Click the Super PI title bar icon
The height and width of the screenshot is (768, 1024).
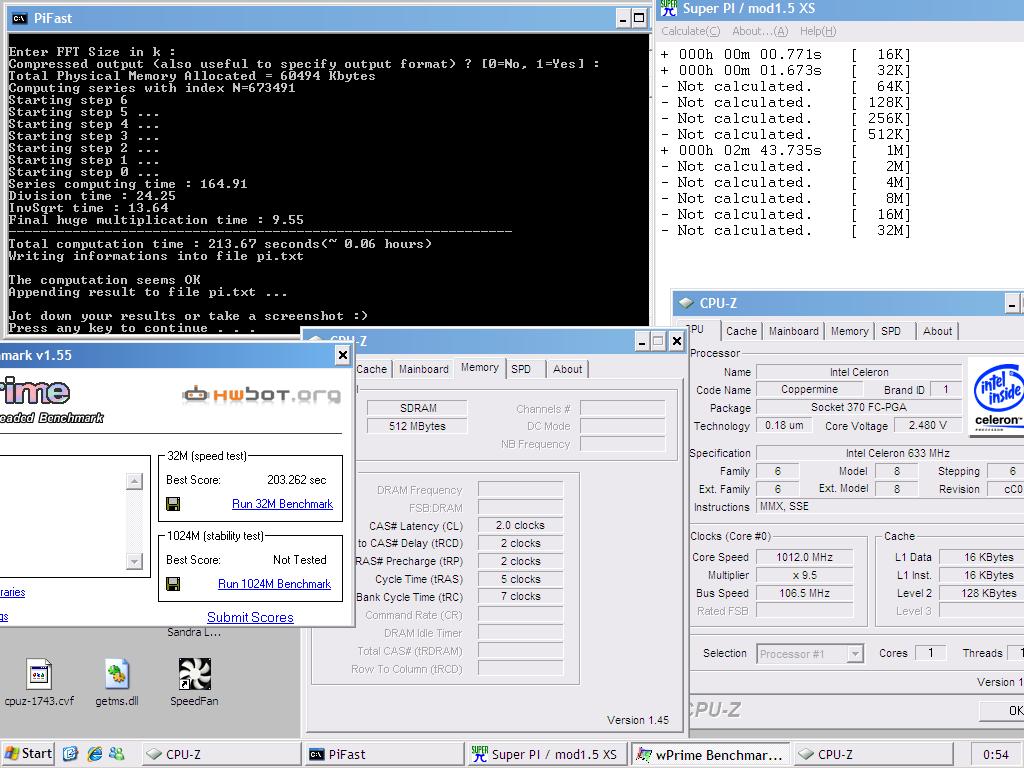[669, 8]
